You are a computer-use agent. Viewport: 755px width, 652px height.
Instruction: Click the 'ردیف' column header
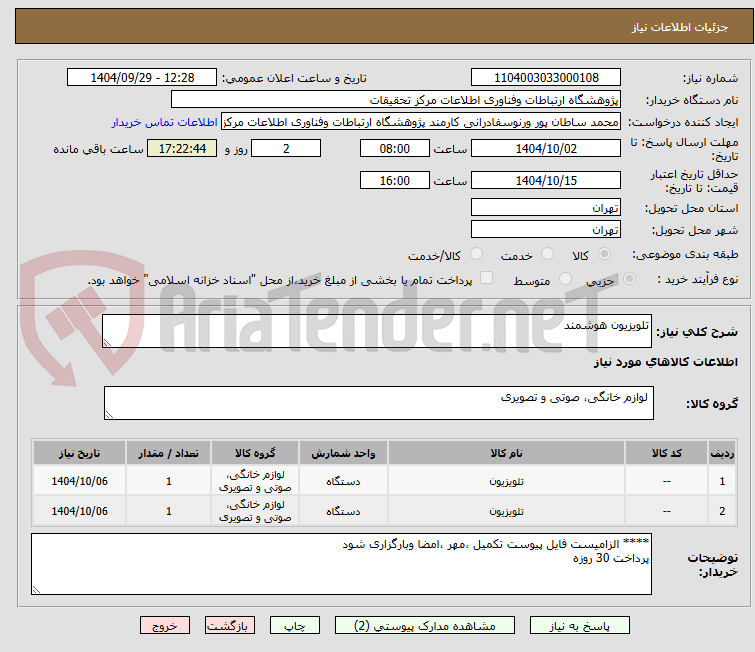point(722,453)
